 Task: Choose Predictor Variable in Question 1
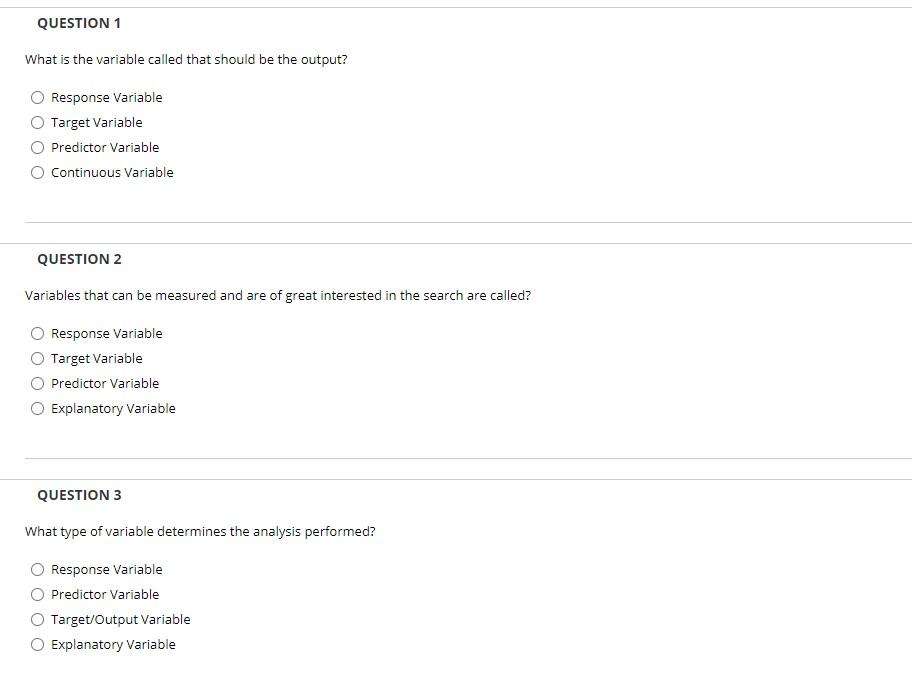pyautogui.click(x=38, y=147)
